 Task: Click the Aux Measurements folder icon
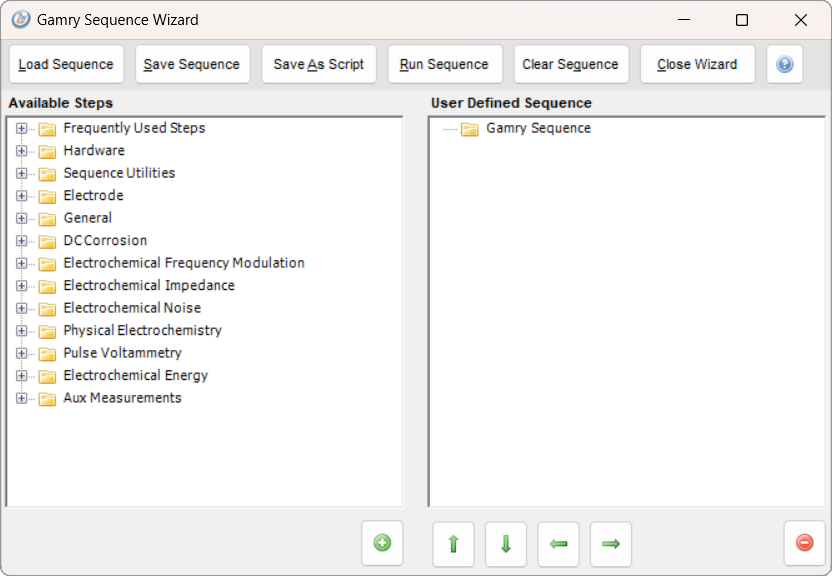point(47,399)
